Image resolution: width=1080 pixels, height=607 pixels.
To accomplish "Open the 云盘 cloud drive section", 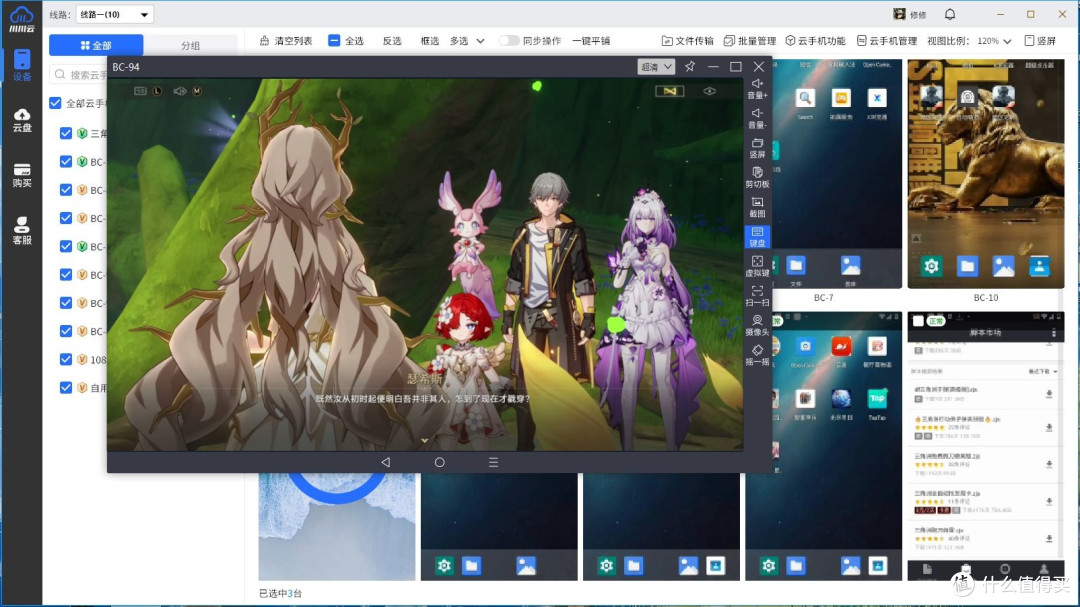I will point(21,119).
